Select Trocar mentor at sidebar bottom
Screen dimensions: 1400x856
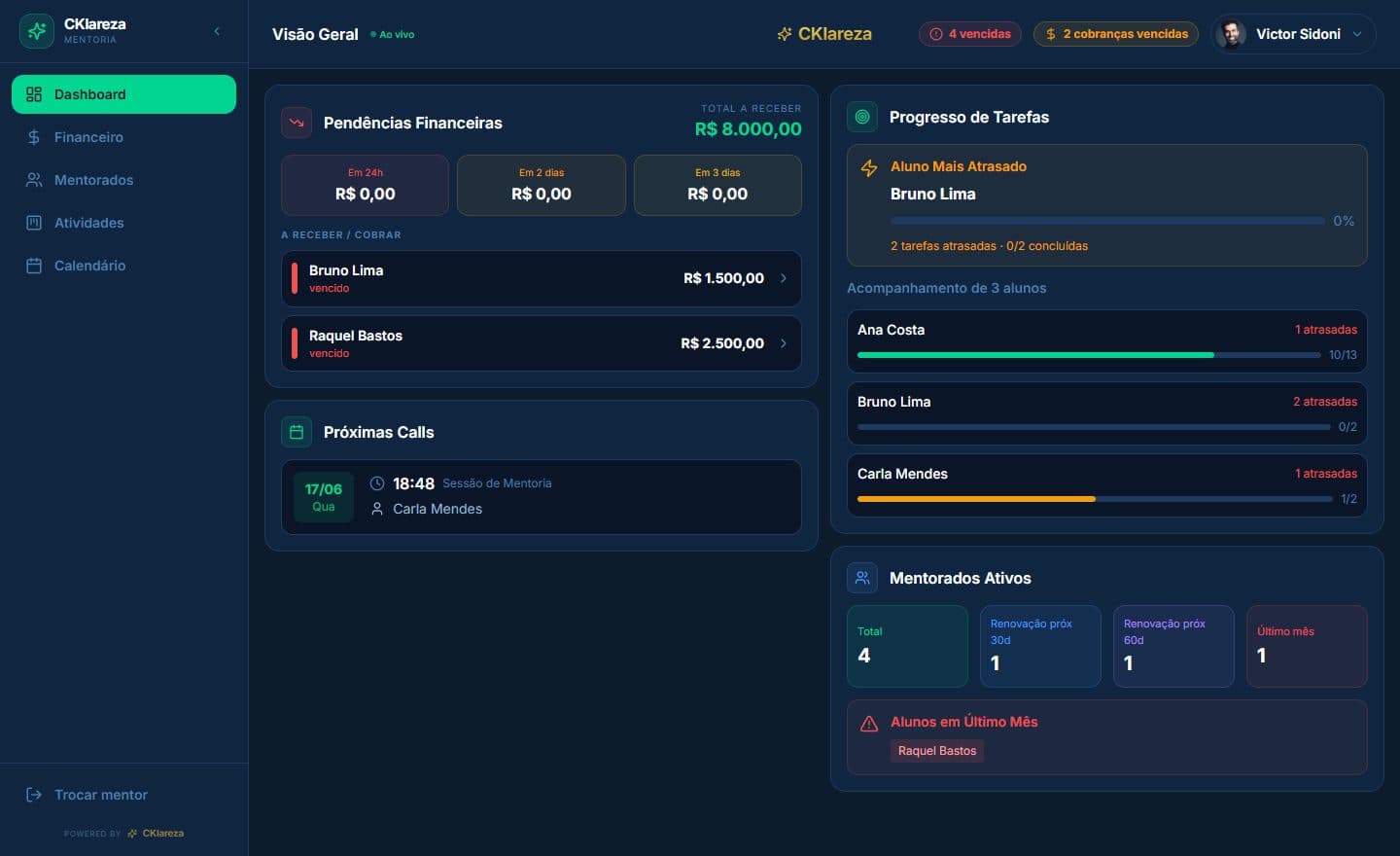tap(123, 795)
